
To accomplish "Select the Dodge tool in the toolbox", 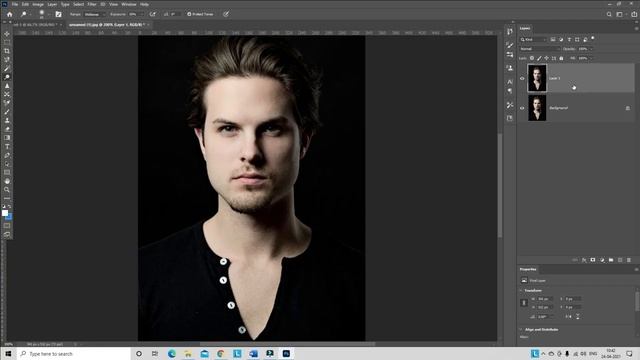I will point(7,77).
